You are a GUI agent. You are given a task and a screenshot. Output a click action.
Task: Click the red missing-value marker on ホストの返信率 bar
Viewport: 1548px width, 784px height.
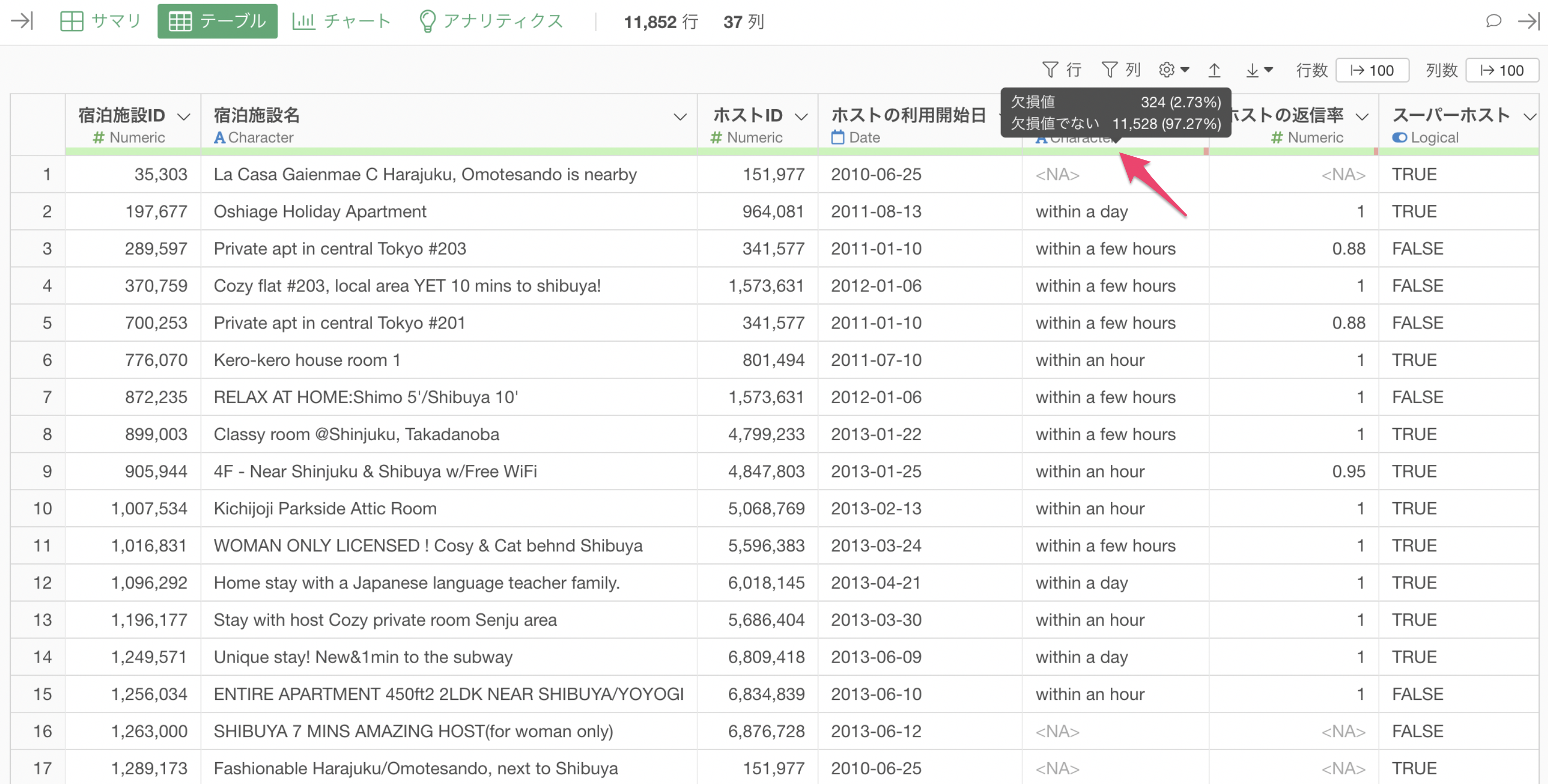pos(1376,151)
